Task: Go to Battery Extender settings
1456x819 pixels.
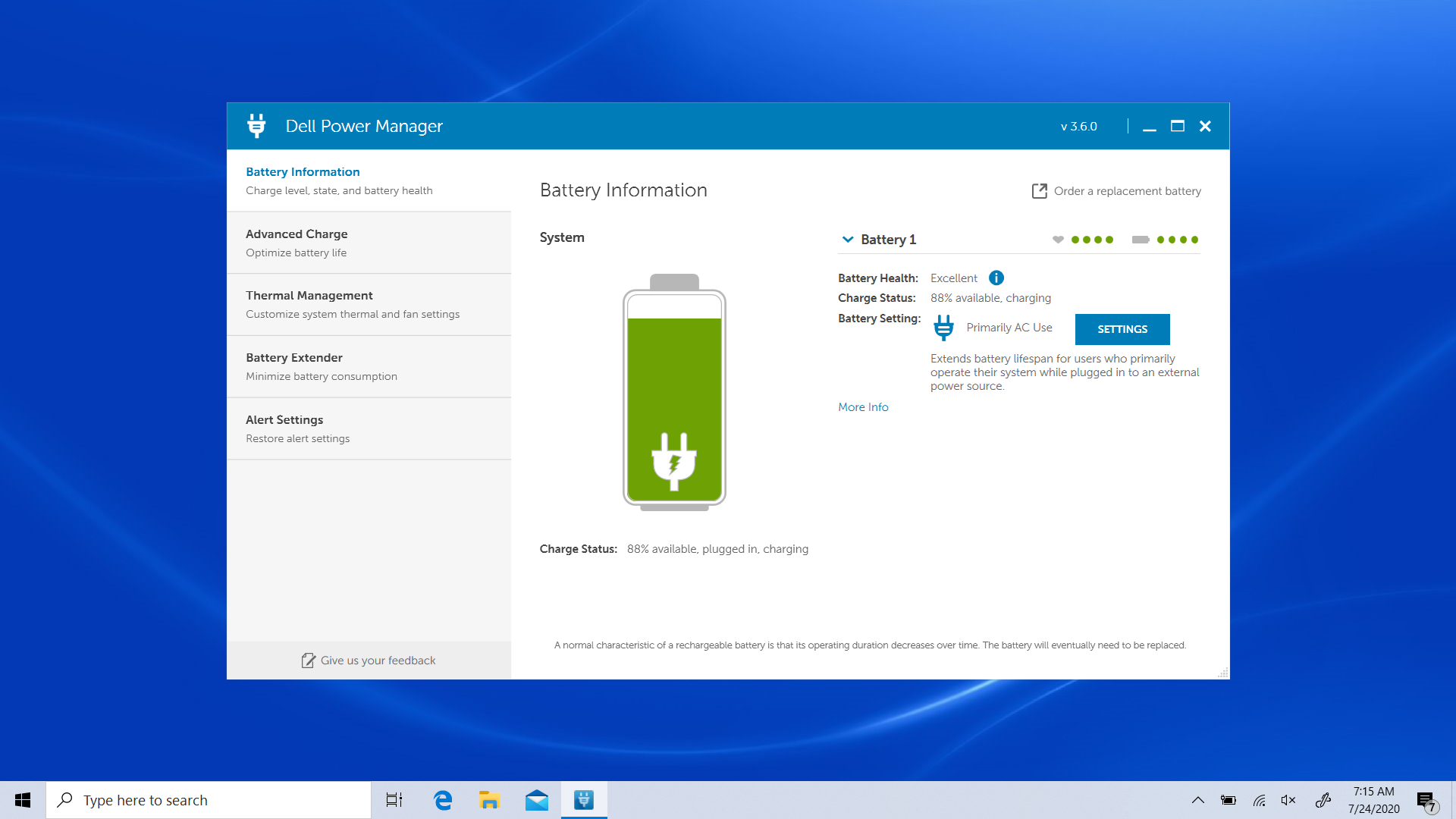Action: click(x=369, y=366)
